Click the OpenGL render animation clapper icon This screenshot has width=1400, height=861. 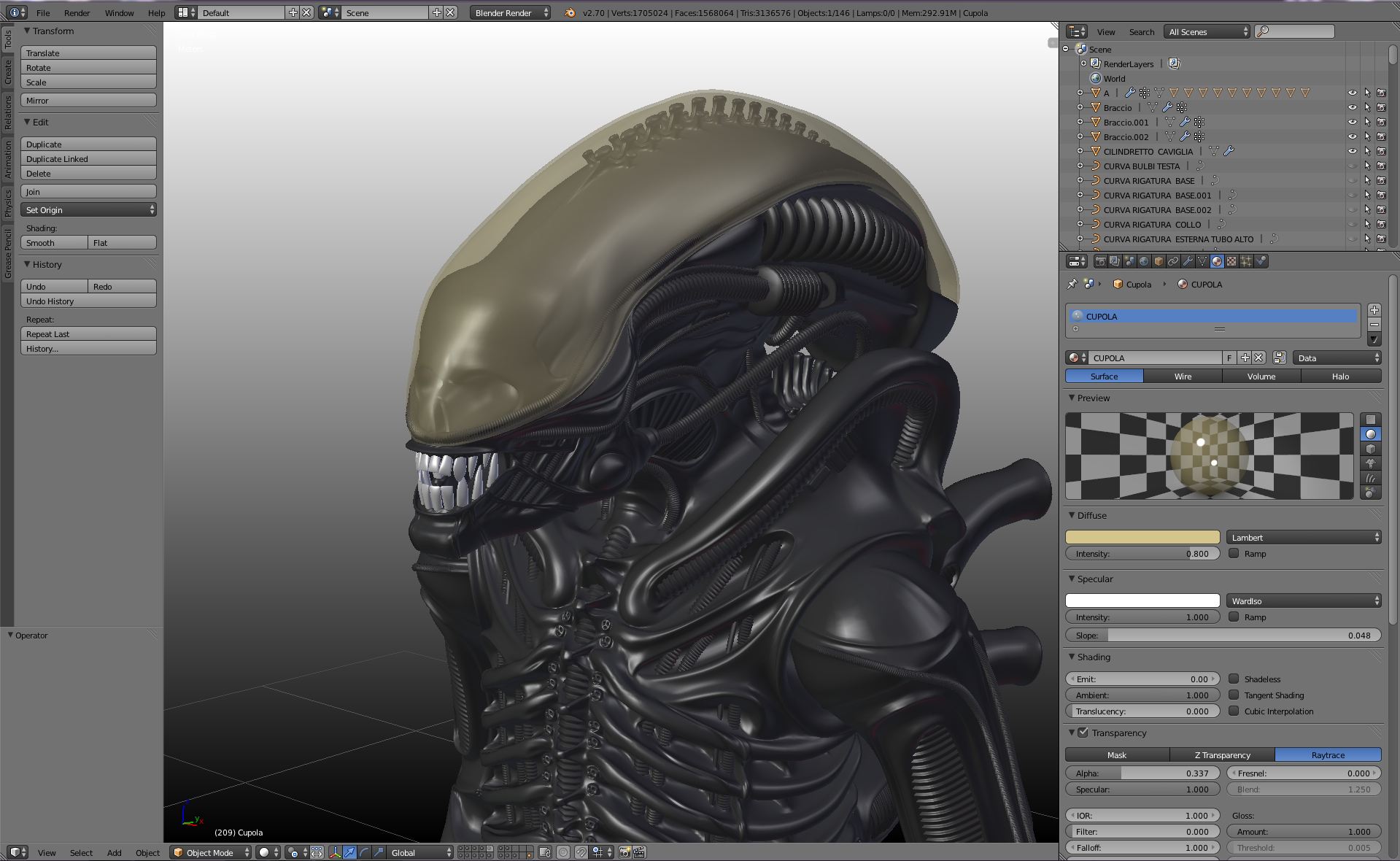639,852
